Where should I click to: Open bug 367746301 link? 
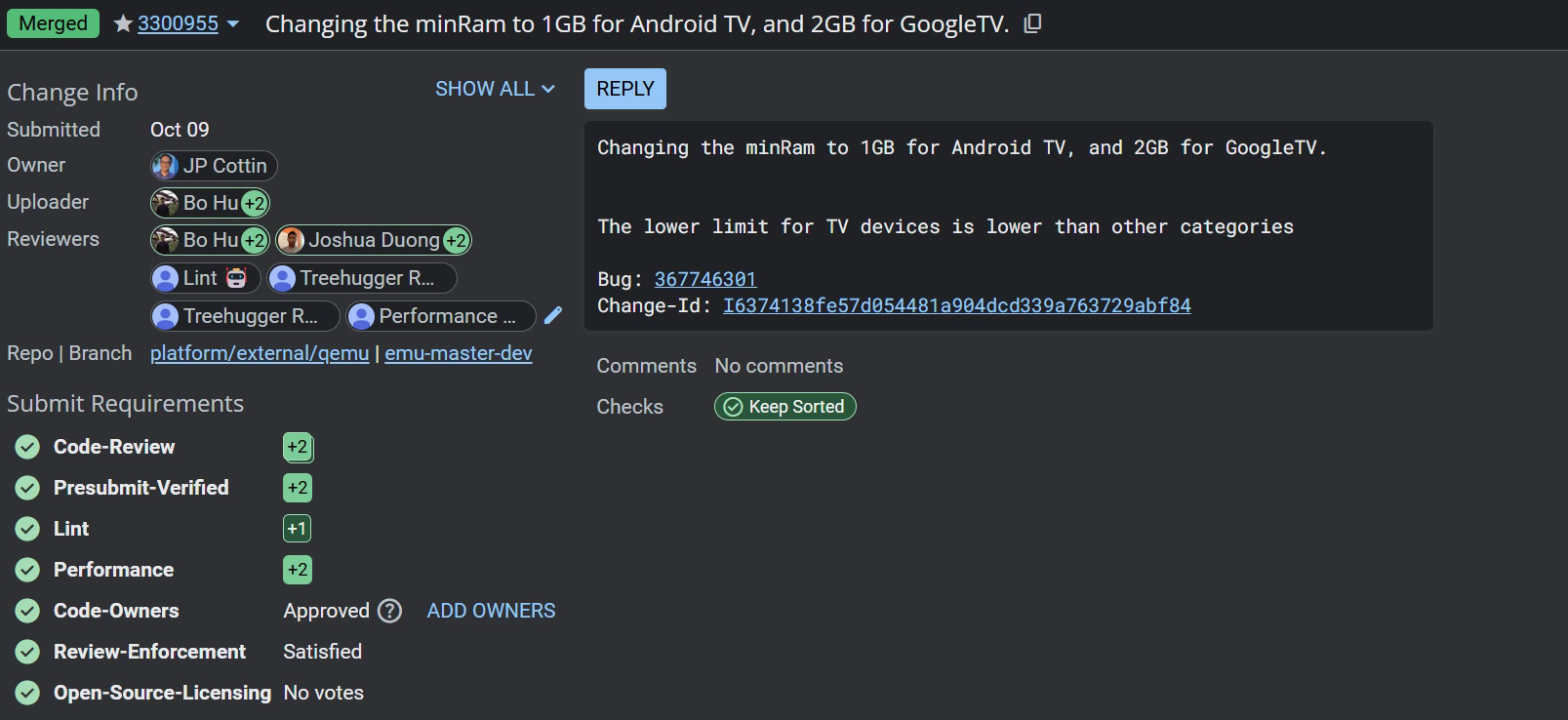(x=704, y=279)
